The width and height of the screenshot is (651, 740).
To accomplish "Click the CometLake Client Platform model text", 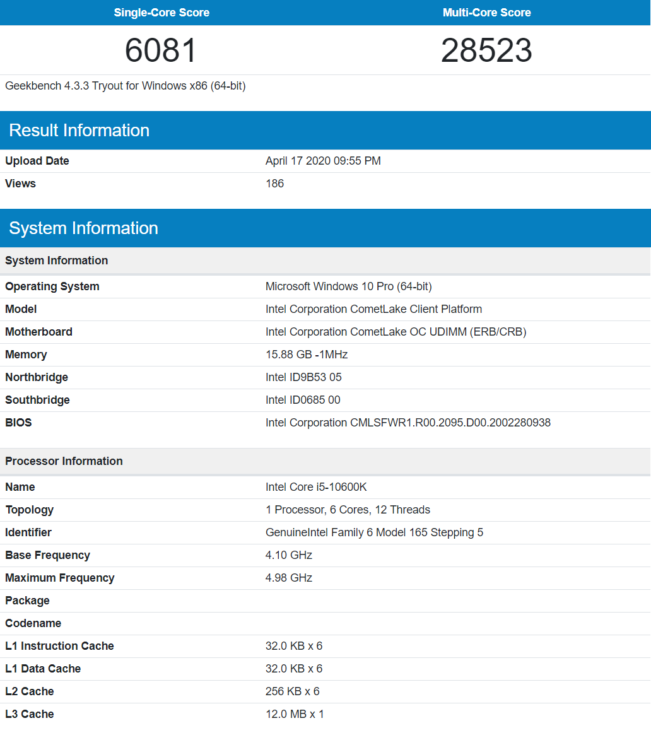I will (x=373, y=309).
